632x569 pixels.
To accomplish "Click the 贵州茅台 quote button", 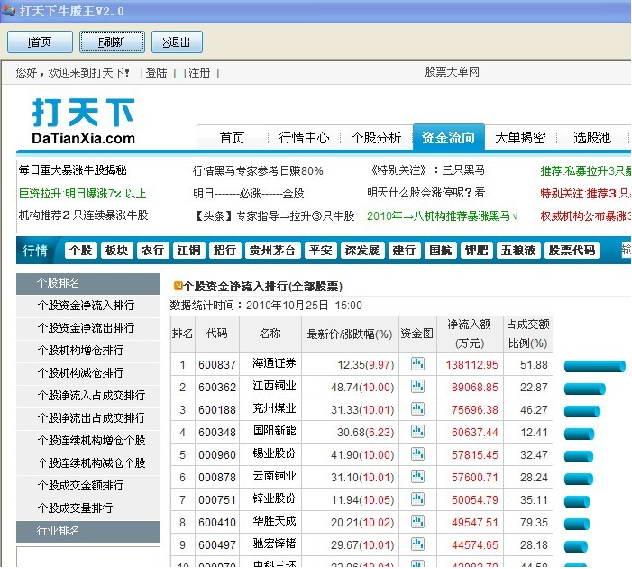I will (x=272, y=250).
